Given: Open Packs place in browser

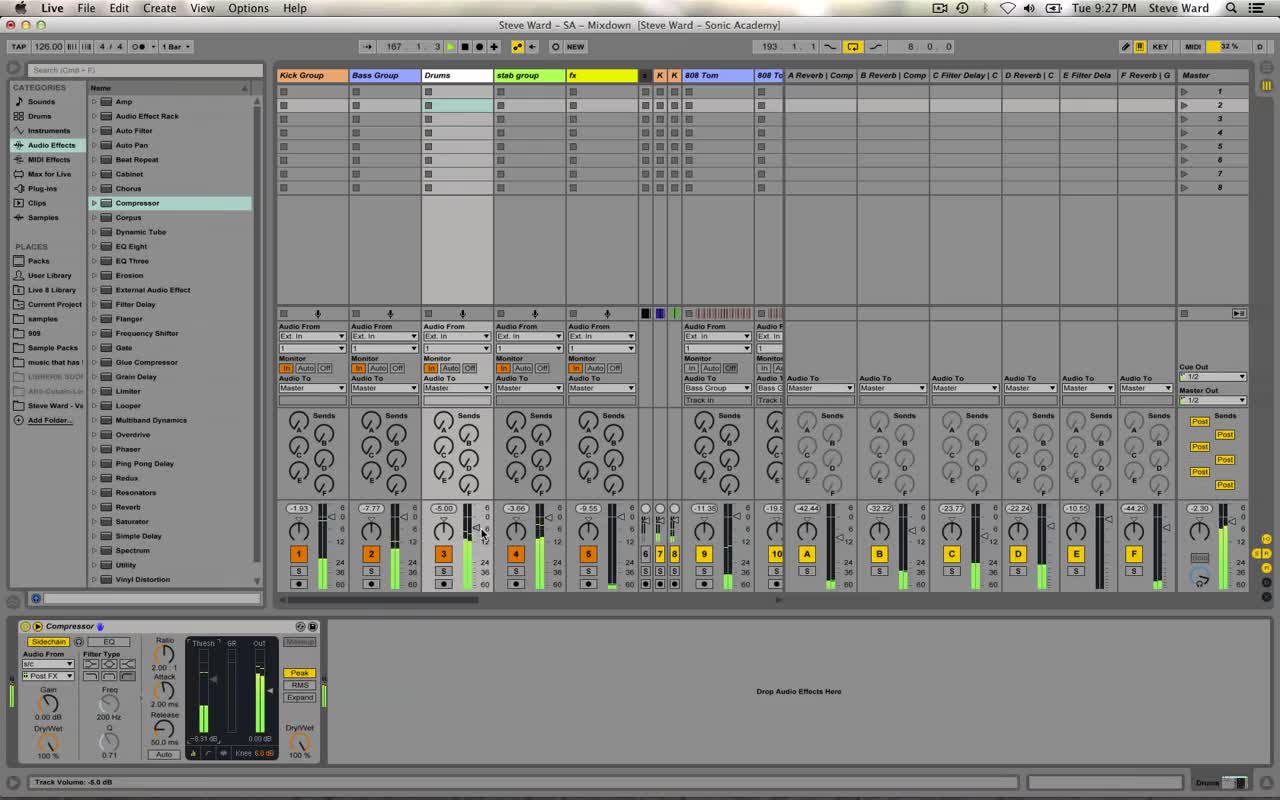Looking at the screenshot, I should pyautogui.click(x=38, y=261).
